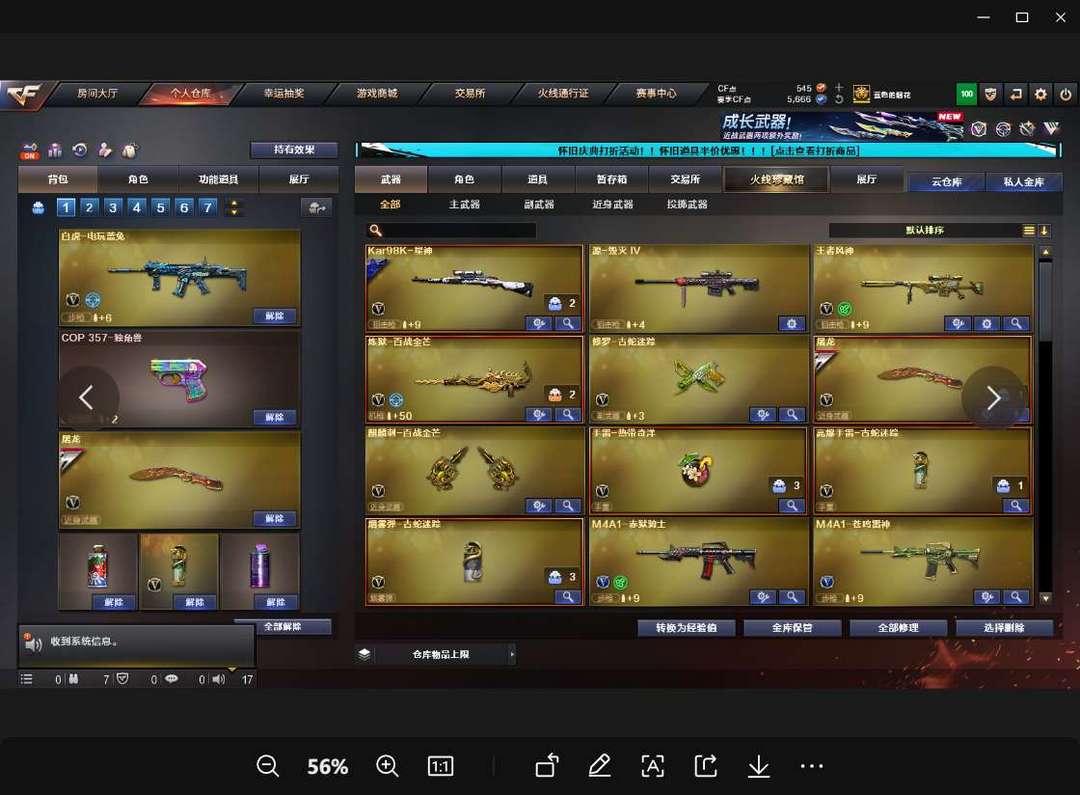Click the 全部修理 button
This screenshot has height=795, width=1080.
click(898, 628)
